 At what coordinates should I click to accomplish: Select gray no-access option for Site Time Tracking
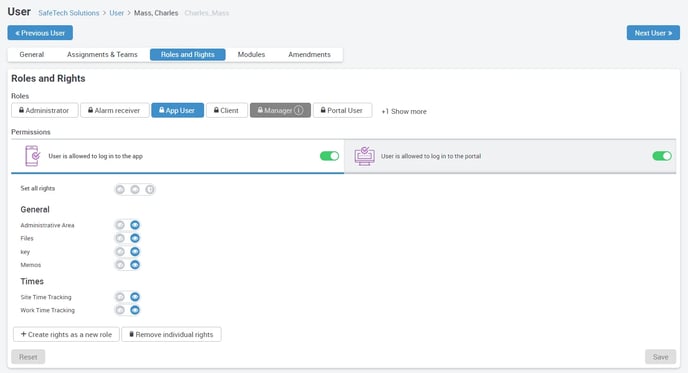[x=120, y=297]
